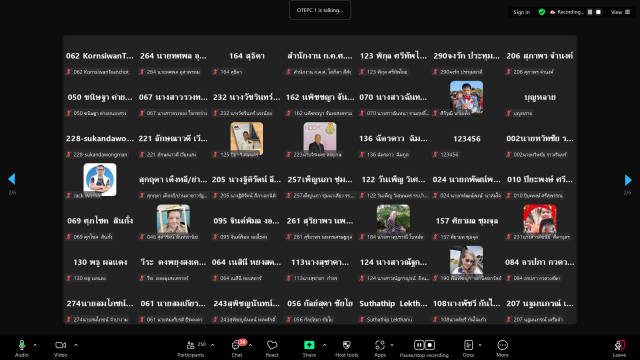
Task: Expand the audio options arrow
Action: 35,345
